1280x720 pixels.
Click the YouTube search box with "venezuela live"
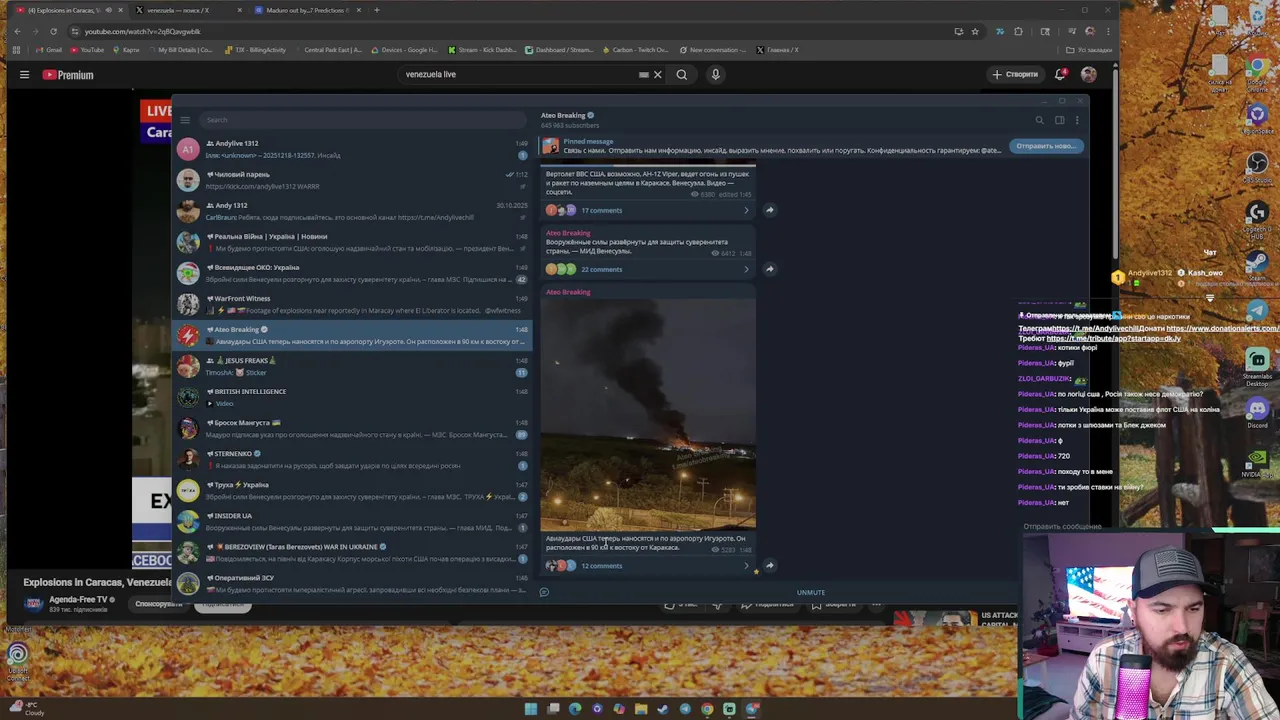(520, 74)
